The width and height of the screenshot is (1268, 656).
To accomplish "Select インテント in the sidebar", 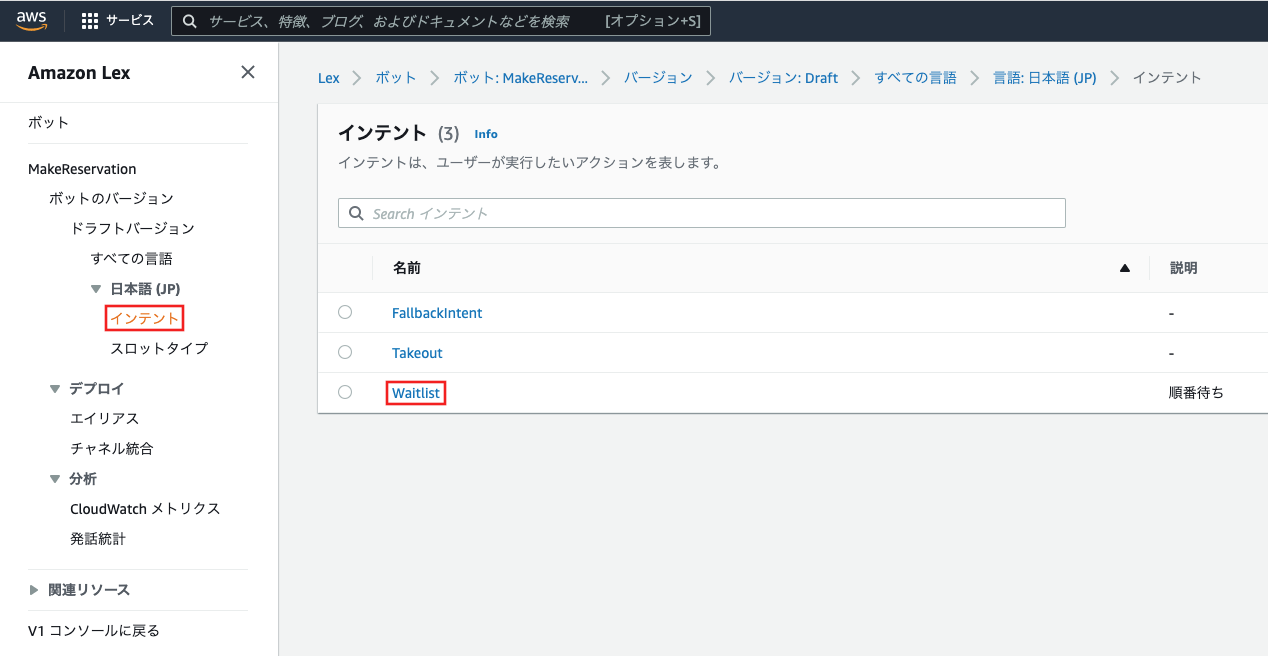I will (145, 319).
